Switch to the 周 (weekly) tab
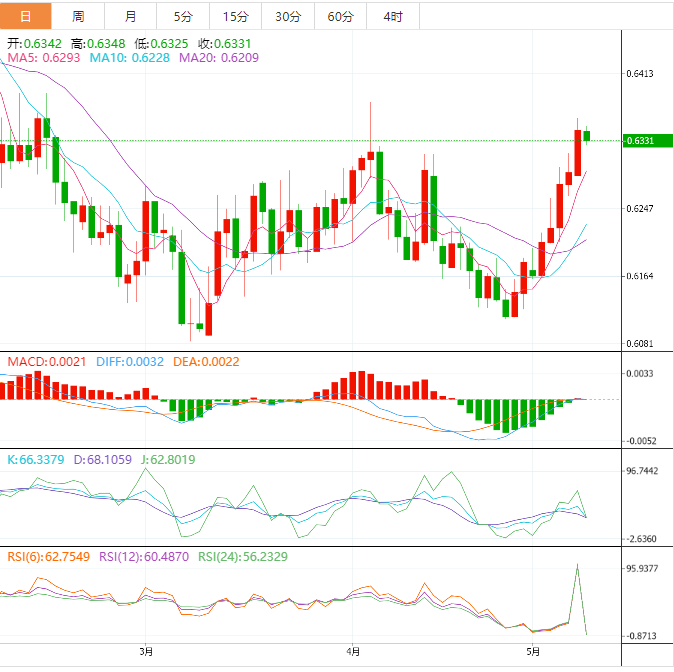 click(x=78, y=17)
